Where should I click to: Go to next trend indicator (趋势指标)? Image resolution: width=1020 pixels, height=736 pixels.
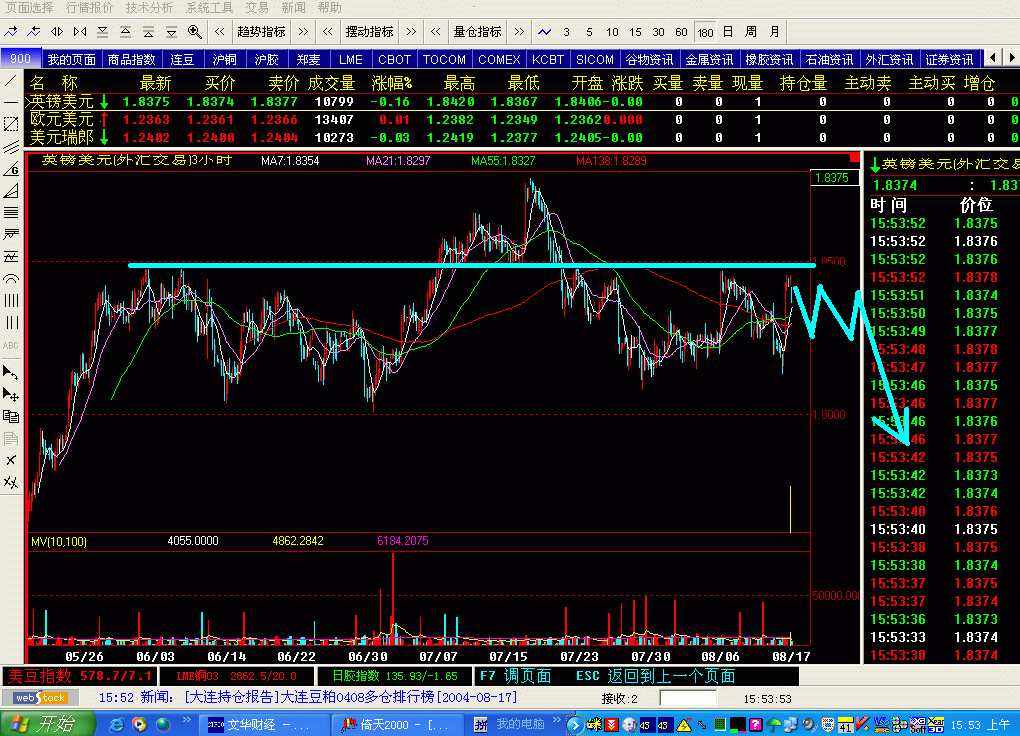pos(303,31)
